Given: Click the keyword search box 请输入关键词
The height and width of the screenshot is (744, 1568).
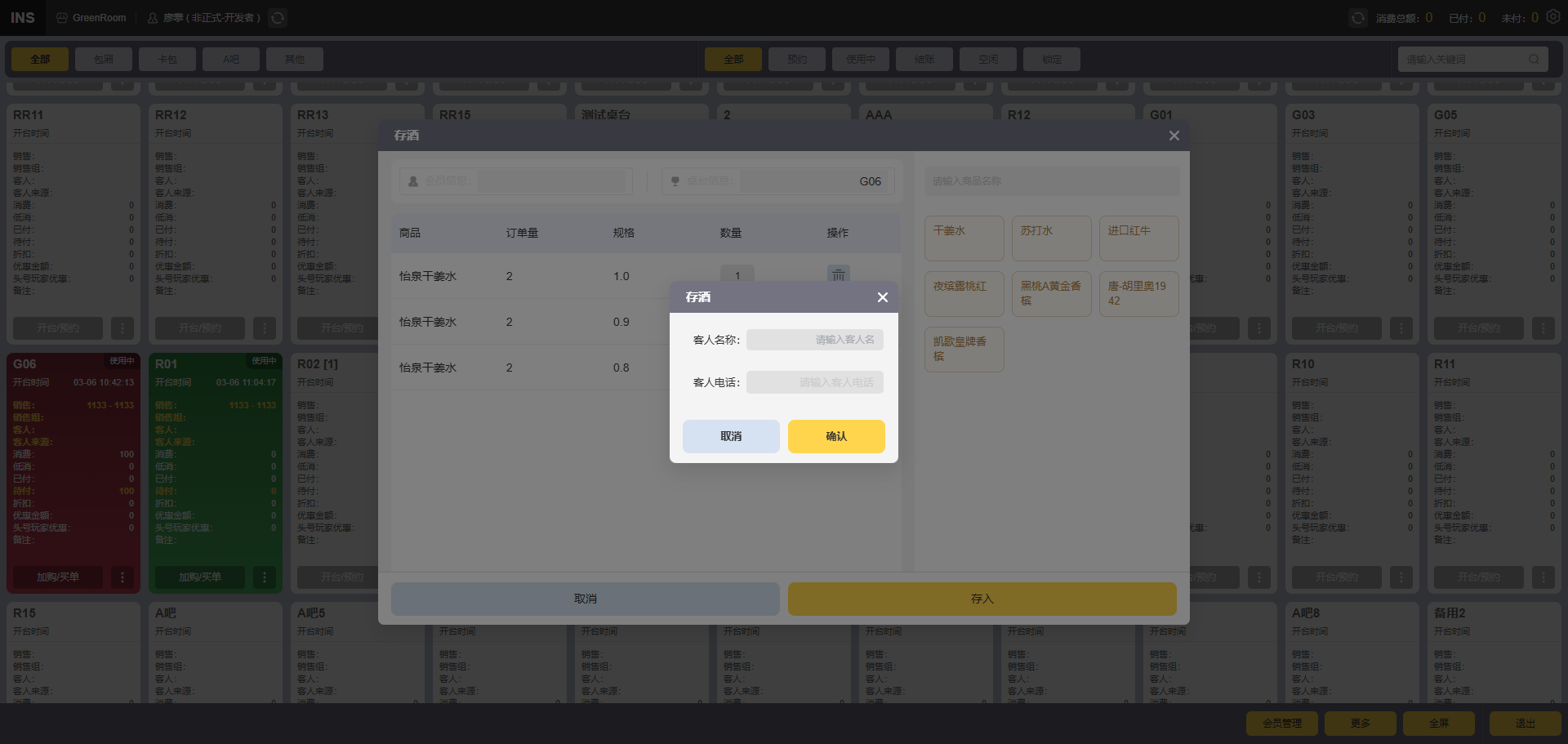Looking at the screenshot, I should click(x=1472, y=60).
